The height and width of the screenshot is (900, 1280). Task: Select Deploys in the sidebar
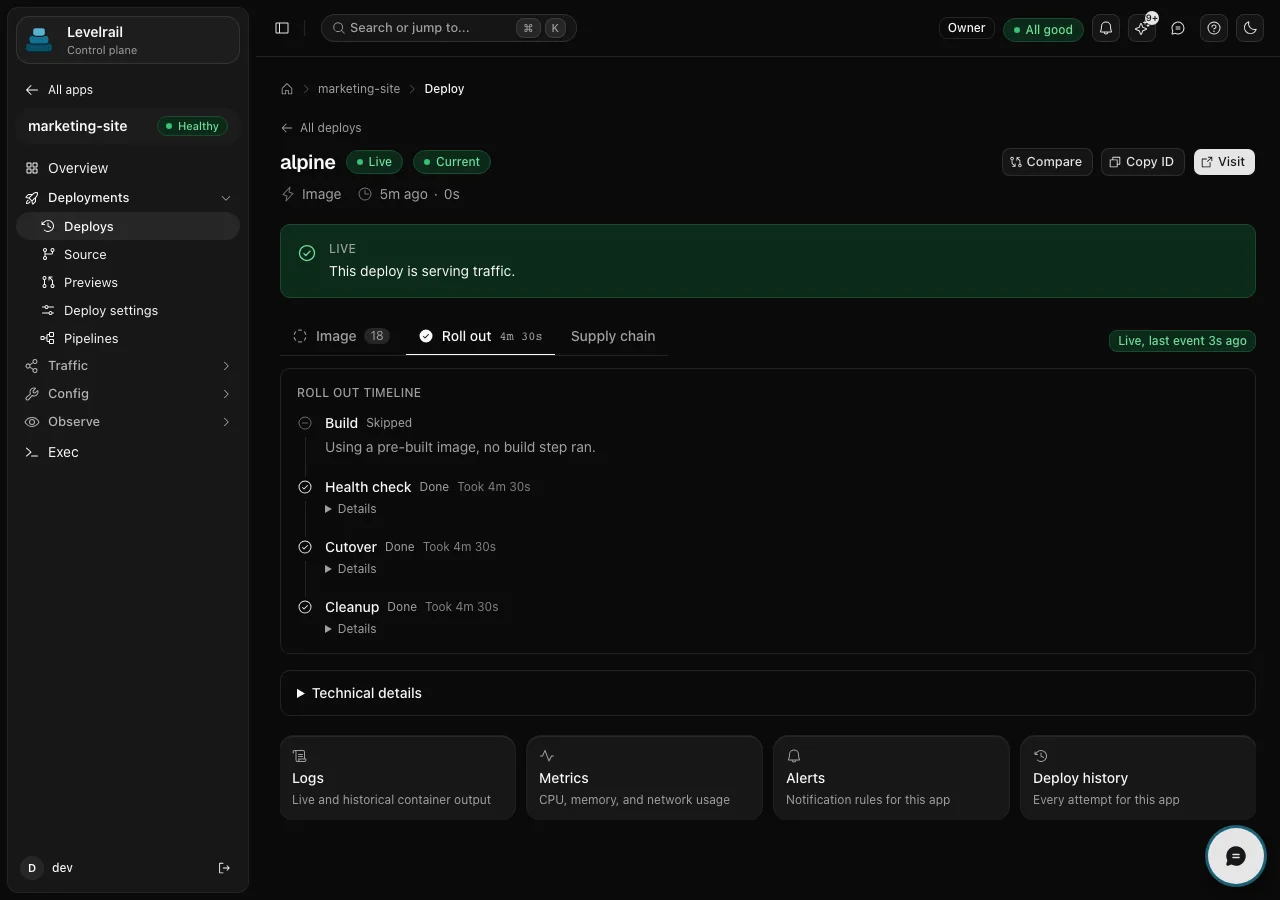pos(128,226)
